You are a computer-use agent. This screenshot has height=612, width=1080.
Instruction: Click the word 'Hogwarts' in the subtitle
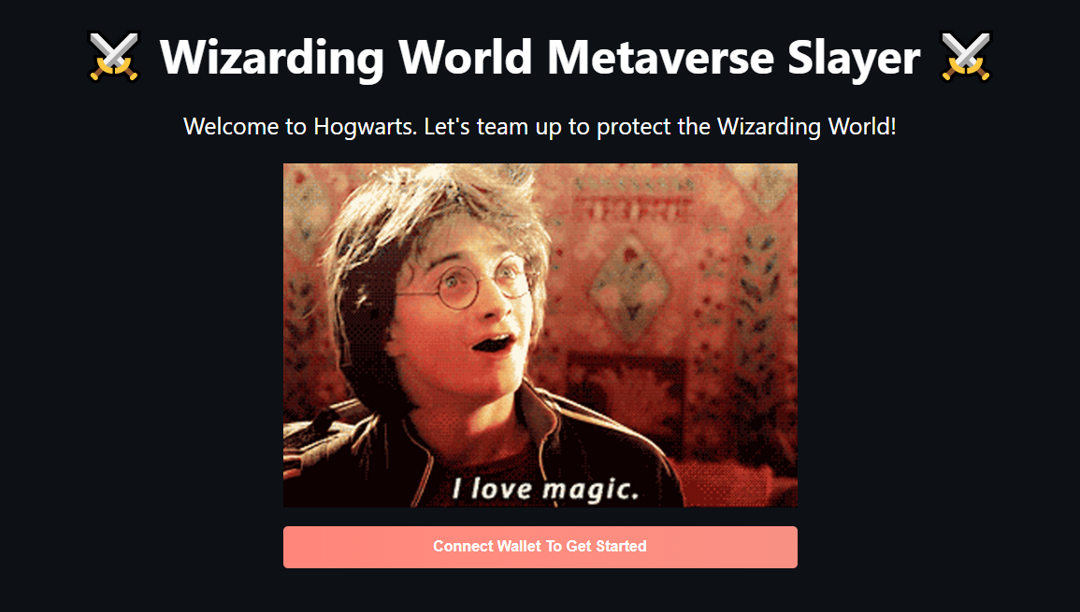365,127
